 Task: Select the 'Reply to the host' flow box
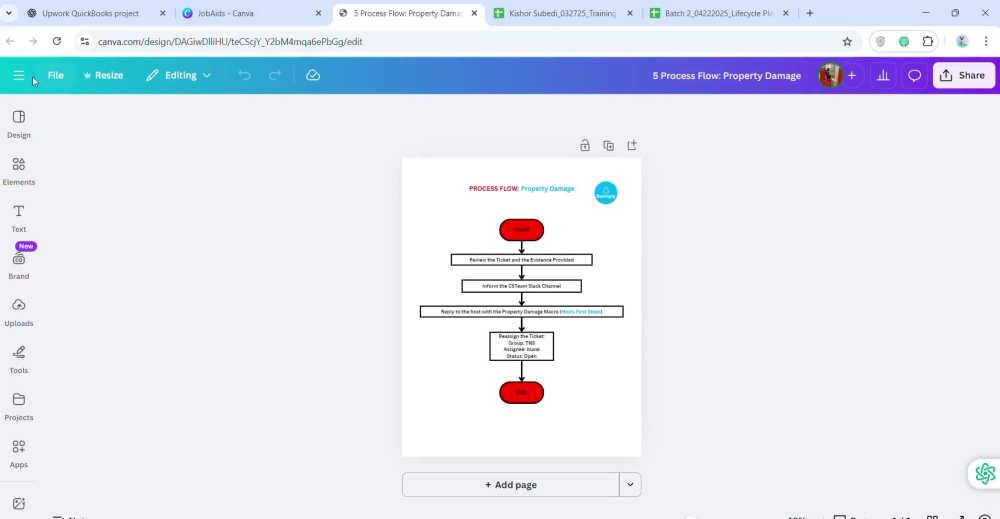522,312
